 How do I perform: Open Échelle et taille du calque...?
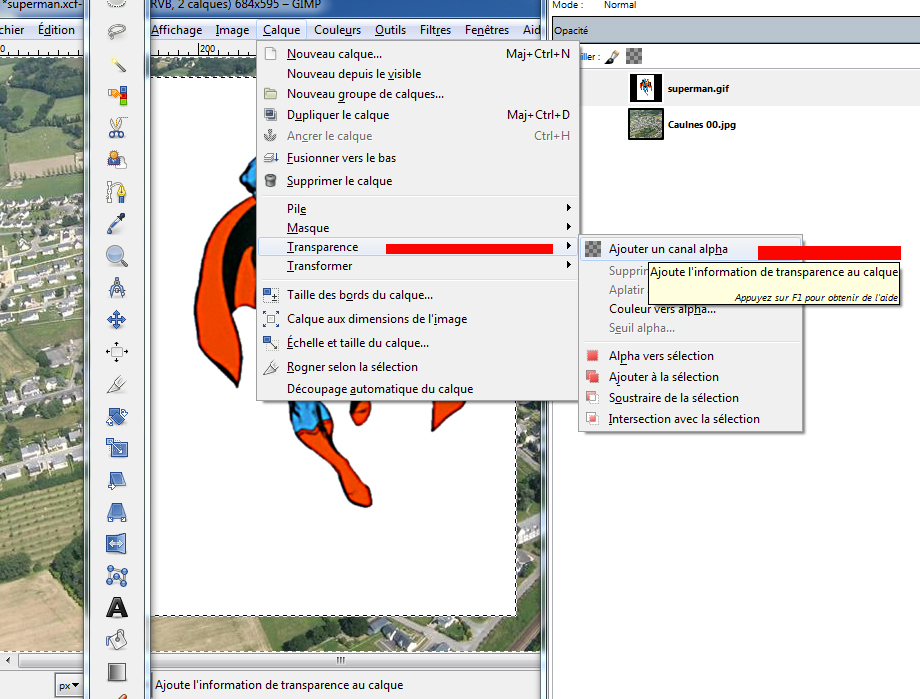point(418,343)
